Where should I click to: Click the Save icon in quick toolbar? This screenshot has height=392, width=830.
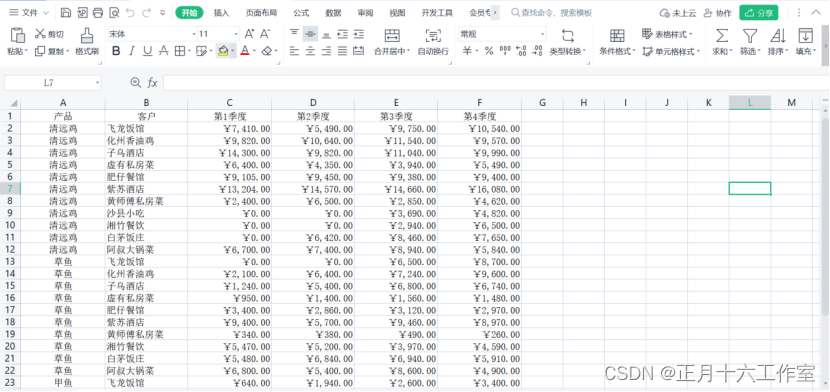tap(66, 13)
